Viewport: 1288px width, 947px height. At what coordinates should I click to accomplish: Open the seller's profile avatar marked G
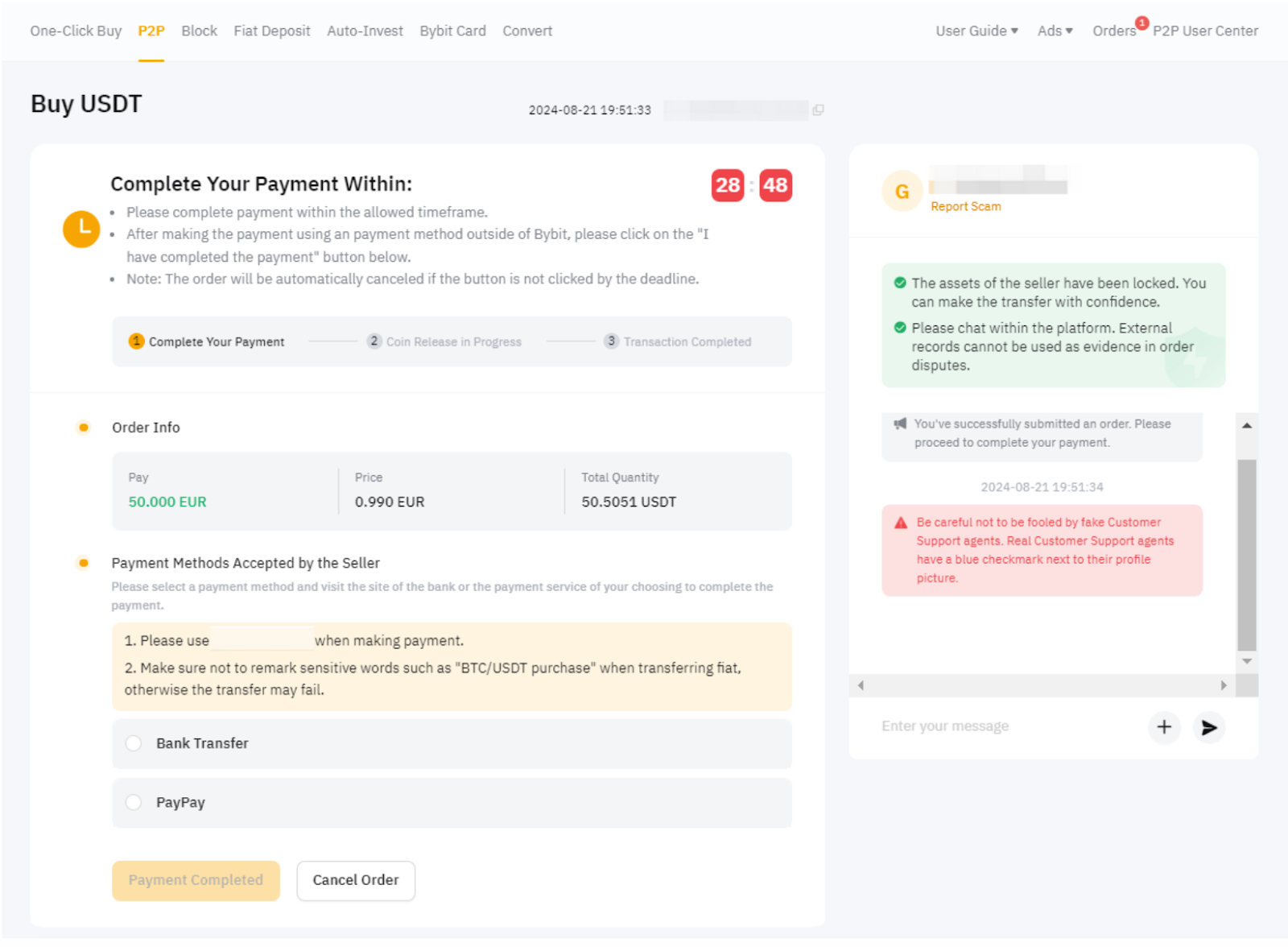[x=902, y=192]
